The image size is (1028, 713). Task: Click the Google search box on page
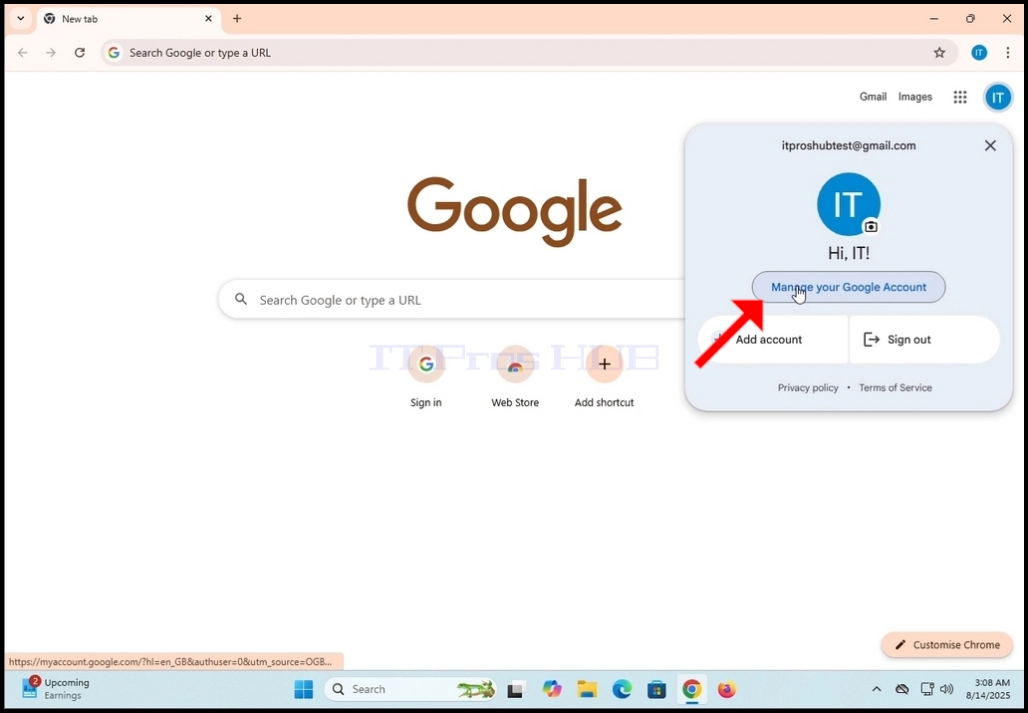point(452,299)
